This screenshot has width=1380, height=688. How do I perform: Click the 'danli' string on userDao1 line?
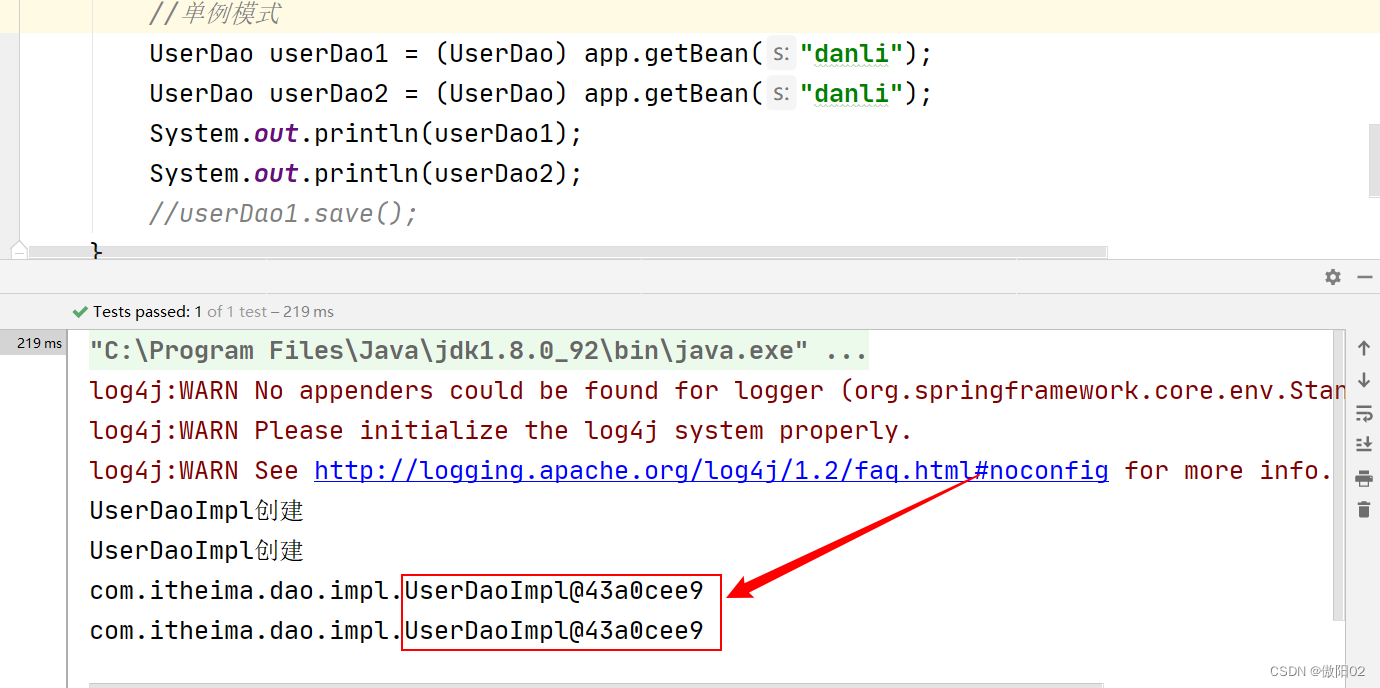coord(852,54)
